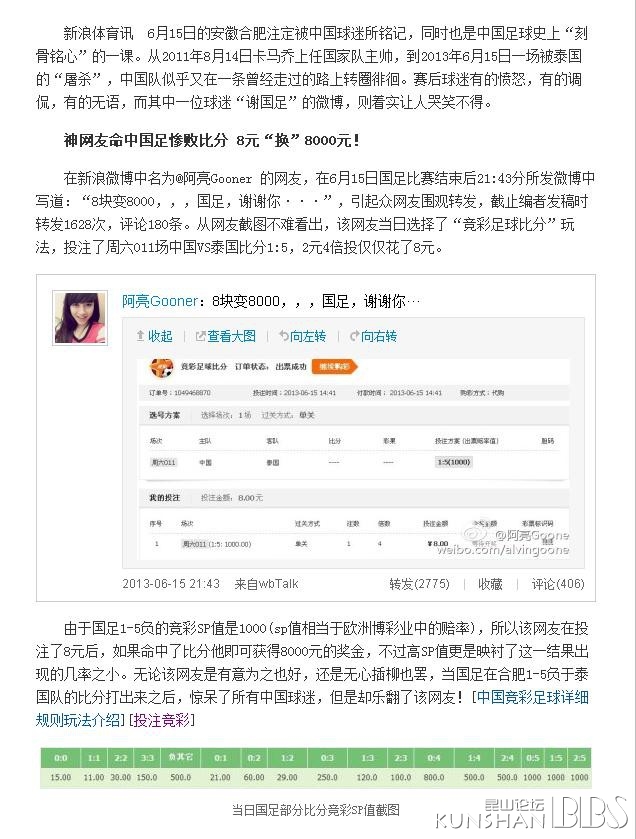
Task: Collapse image with the 收起 arrow icon
Action: point(154,336)
